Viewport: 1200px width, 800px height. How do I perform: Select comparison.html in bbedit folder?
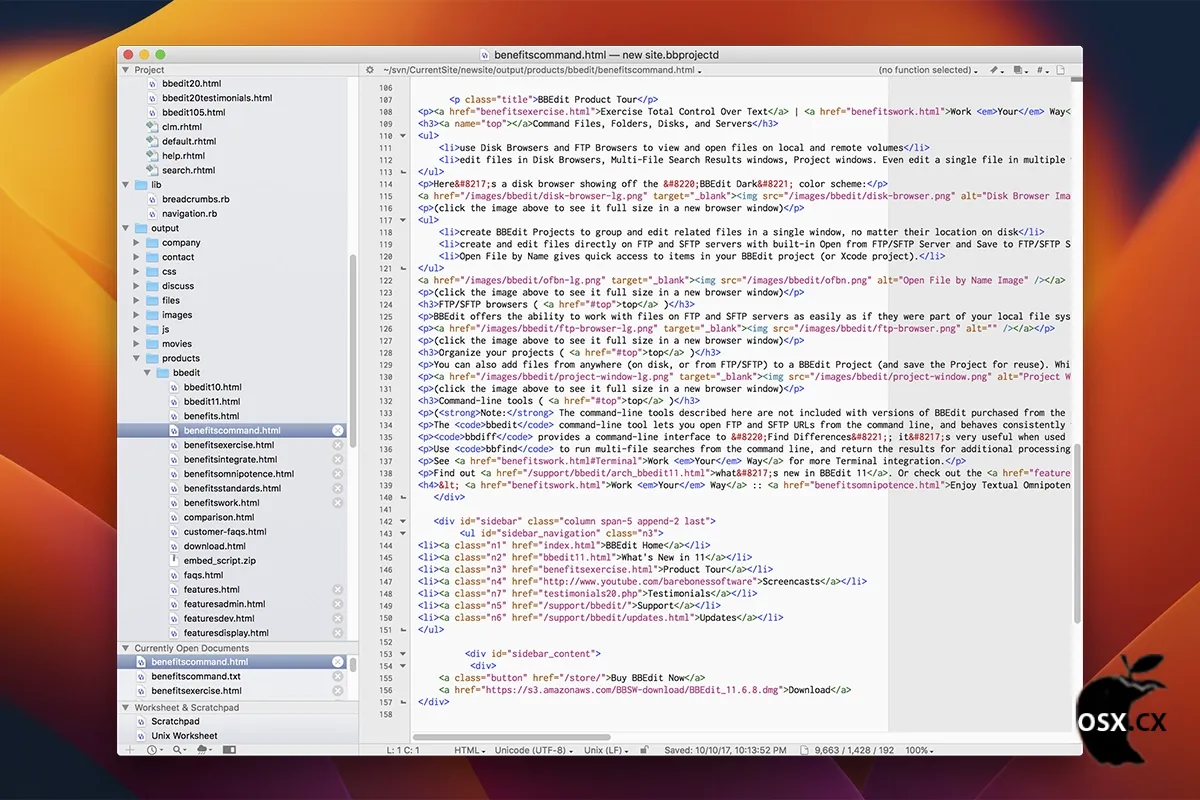pyautogui.click(x=219, y=517)
